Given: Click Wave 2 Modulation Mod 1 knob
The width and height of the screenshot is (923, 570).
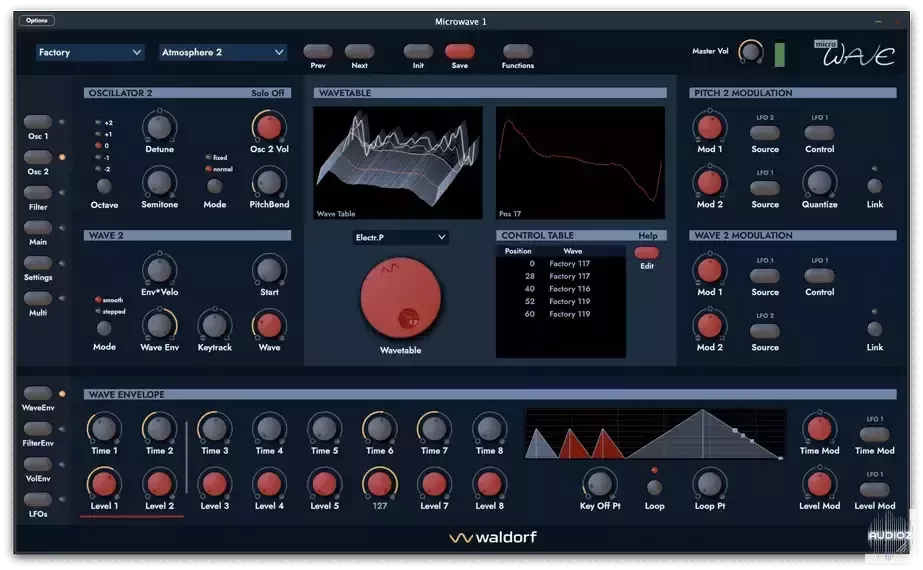Looking at the screenshot, I should (709, 270).
